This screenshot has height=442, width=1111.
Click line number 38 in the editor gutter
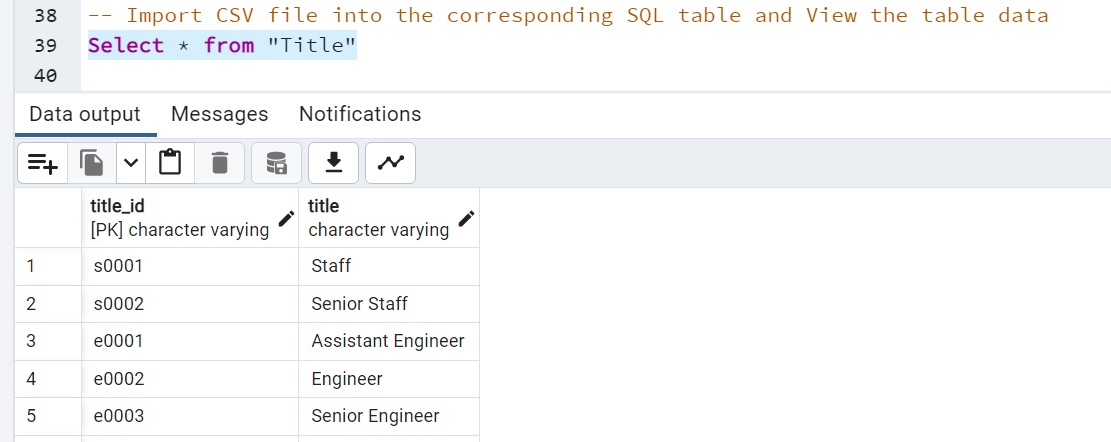[x=45, y=16]
